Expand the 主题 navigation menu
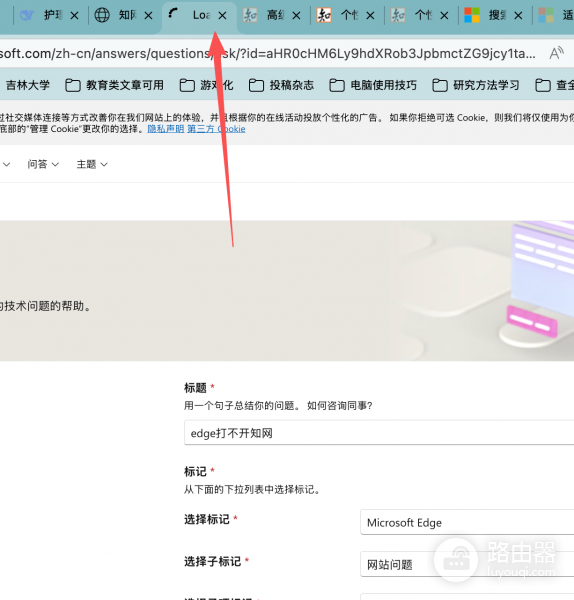The image size is (574, 600). pyautogui.click(x=92, y=164)
